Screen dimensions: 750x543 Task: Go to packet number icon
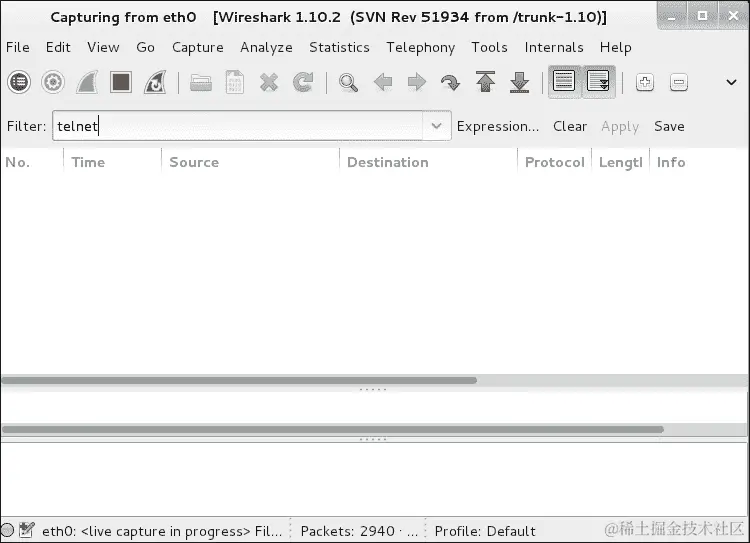(x=451, y=82)
